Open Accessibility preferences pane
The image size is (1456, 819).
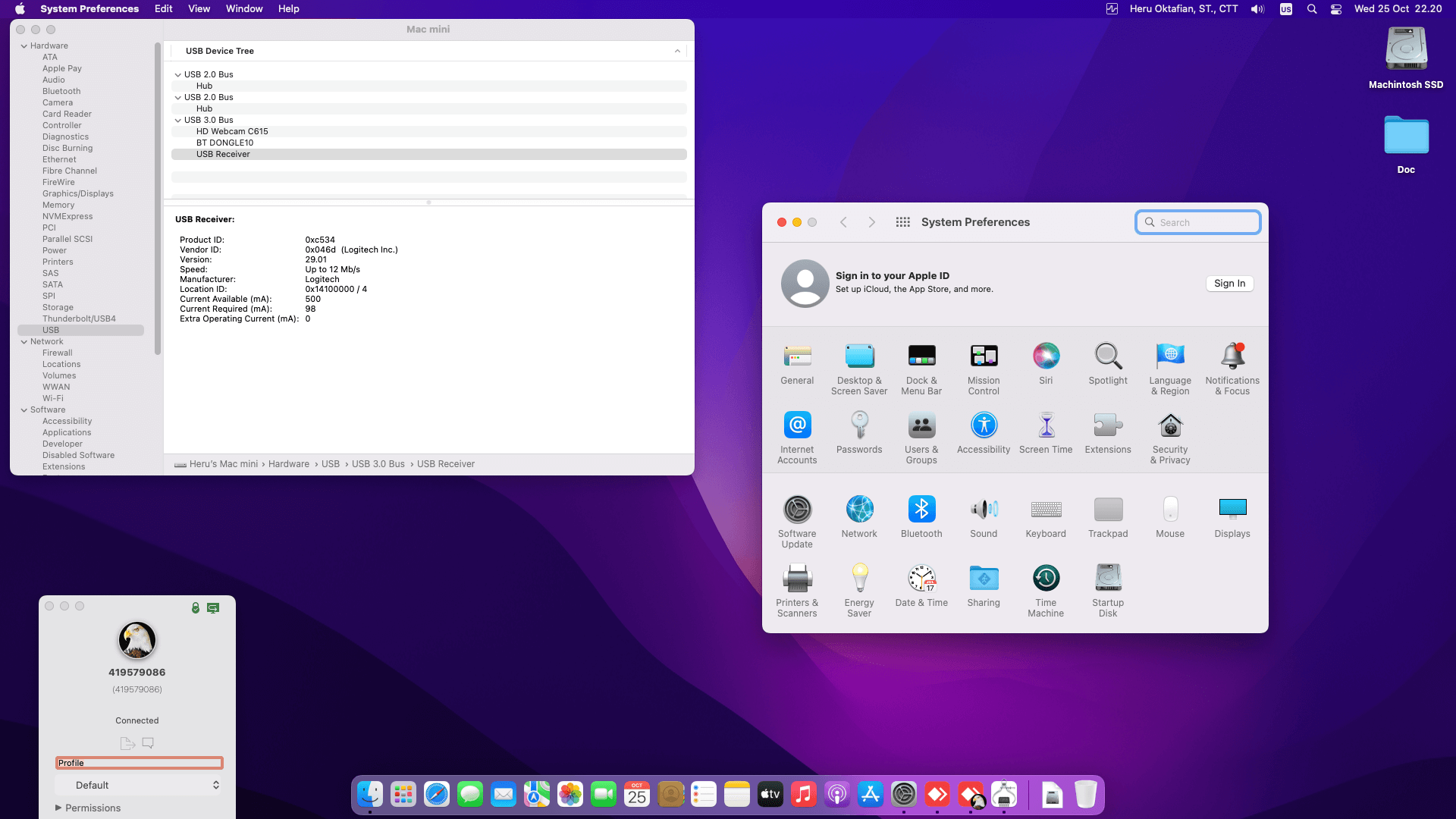point(984,433)
